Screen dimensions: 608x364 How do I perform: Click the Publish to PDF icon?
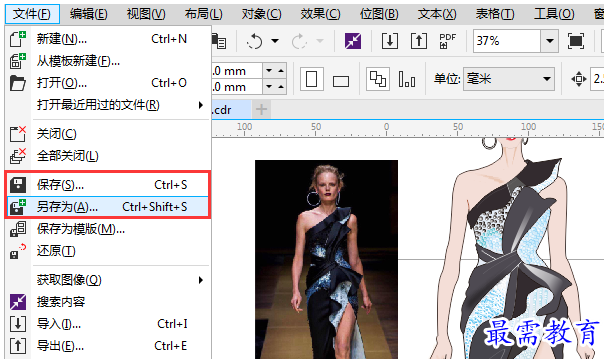click(x=447, y=41)
